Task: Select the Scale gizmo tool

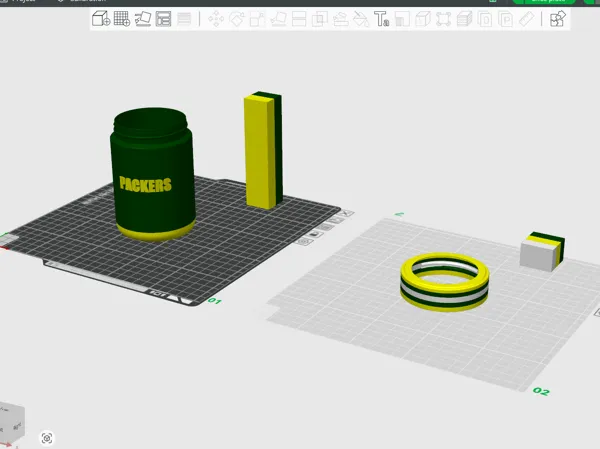Action: 257,19
